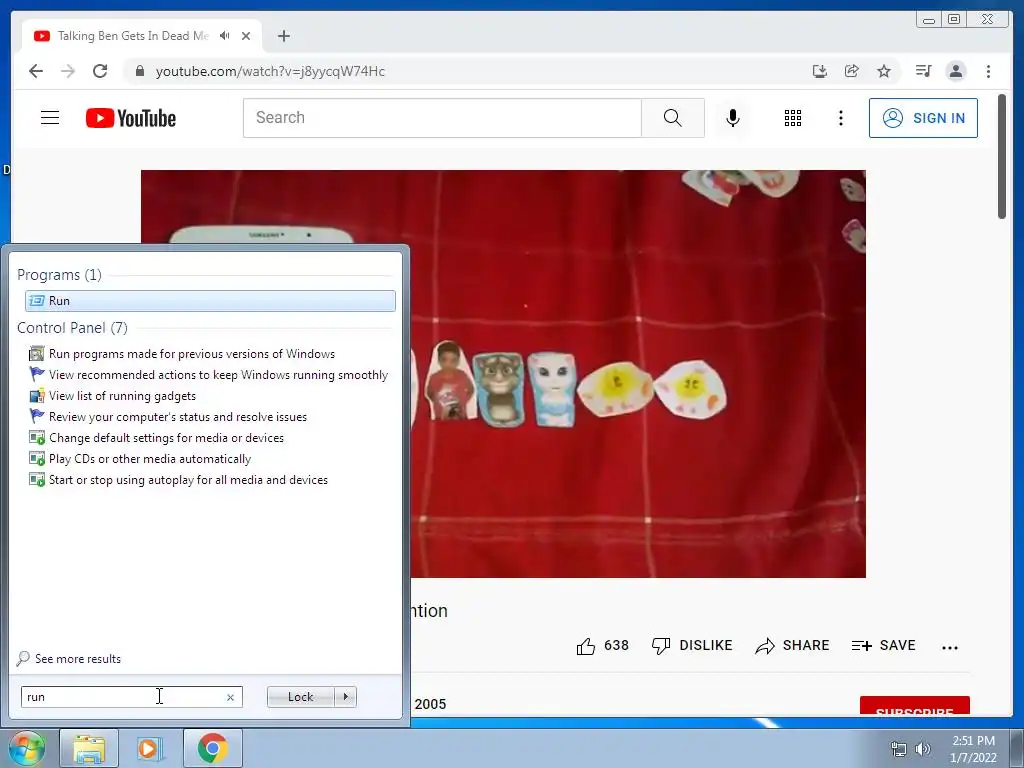Viewport: 1024px width, 768px height.
Task: Open more actions ellipsis below video
Action: click(x=950, y=647)
